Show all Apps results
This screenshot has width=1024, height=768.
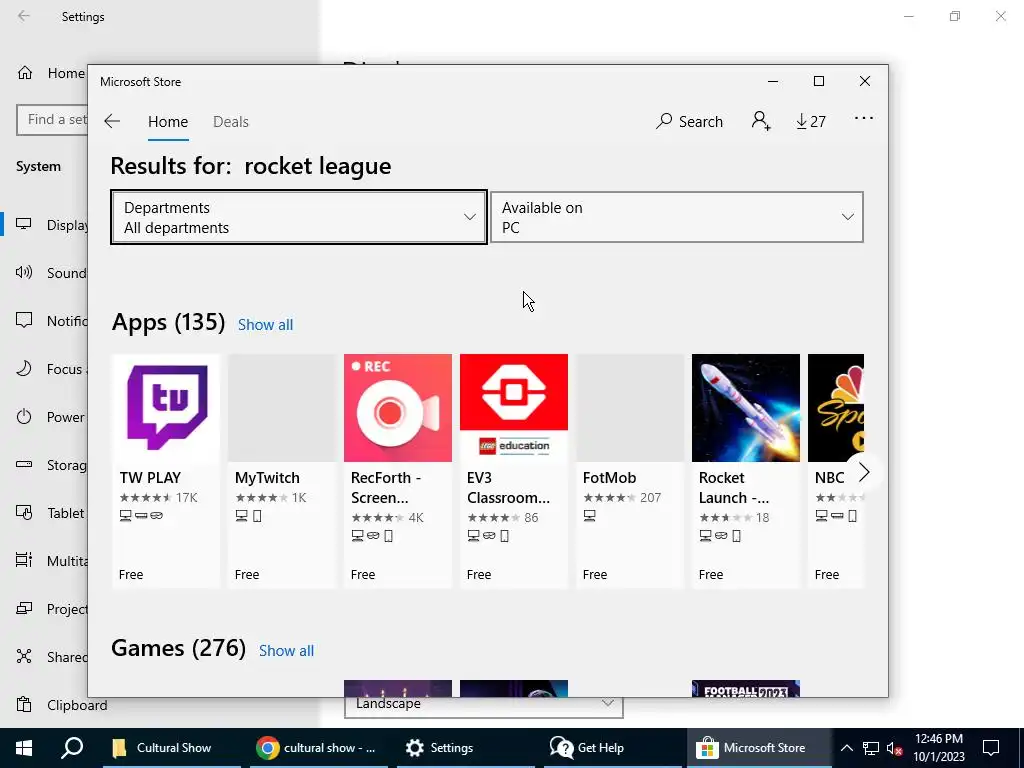point(265,325)
